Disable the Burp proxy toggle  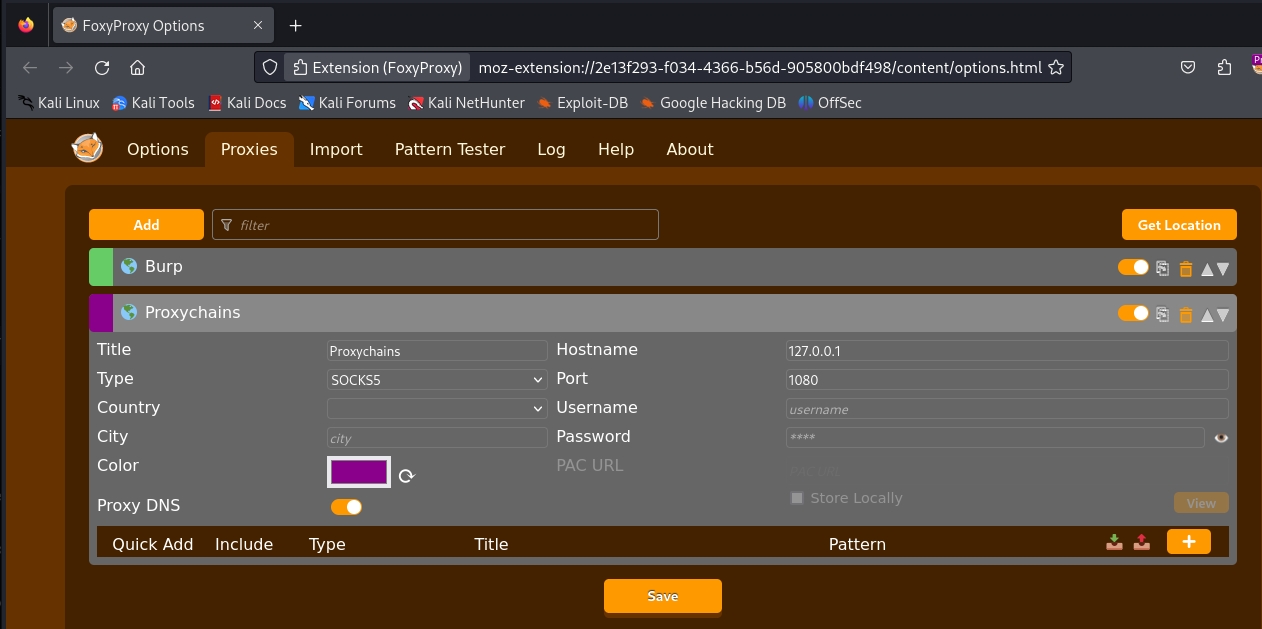[x=1133, y=267]
